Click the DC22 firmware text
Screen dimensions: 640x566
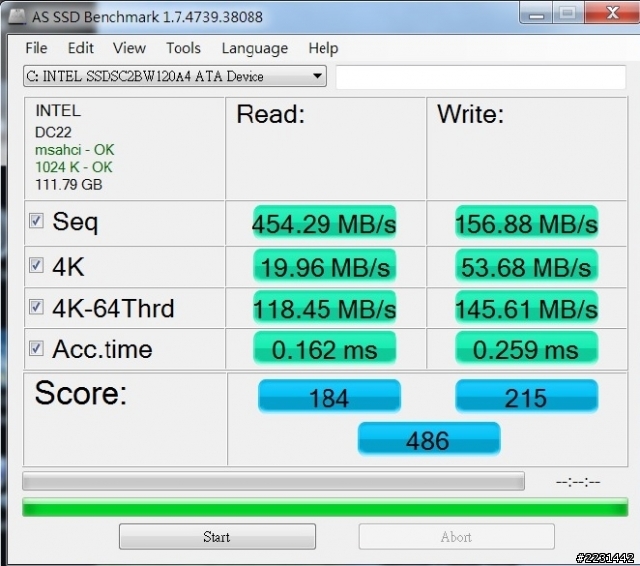coord(53,132)
